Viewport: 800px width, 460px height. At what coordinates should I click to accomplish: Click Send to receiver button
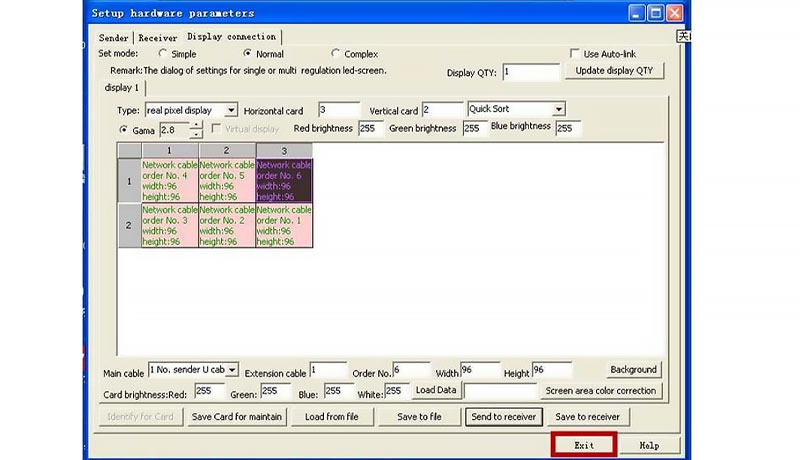tap(504, 417)
